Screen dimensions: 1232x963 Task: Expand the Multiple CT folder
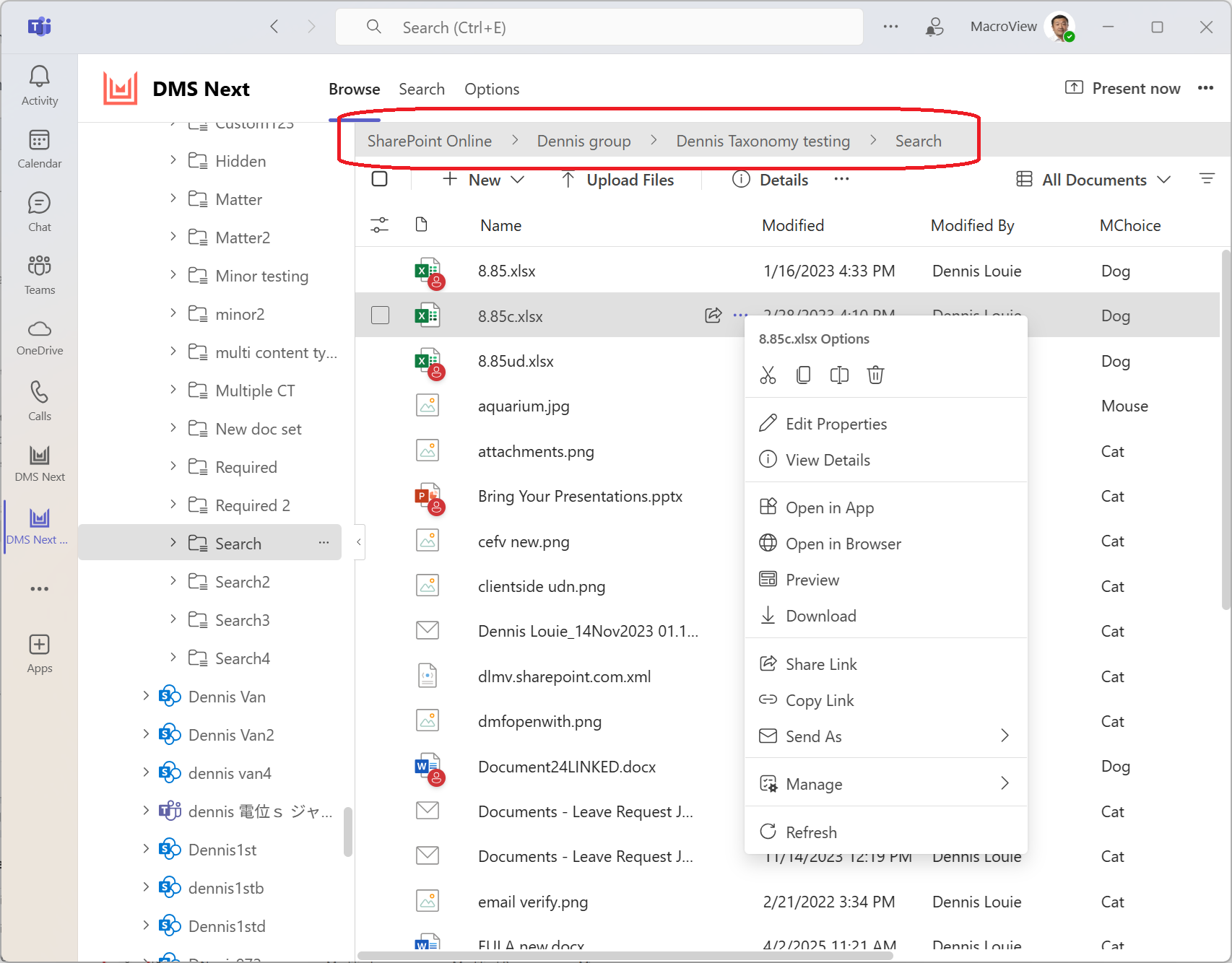click(173, 389)
